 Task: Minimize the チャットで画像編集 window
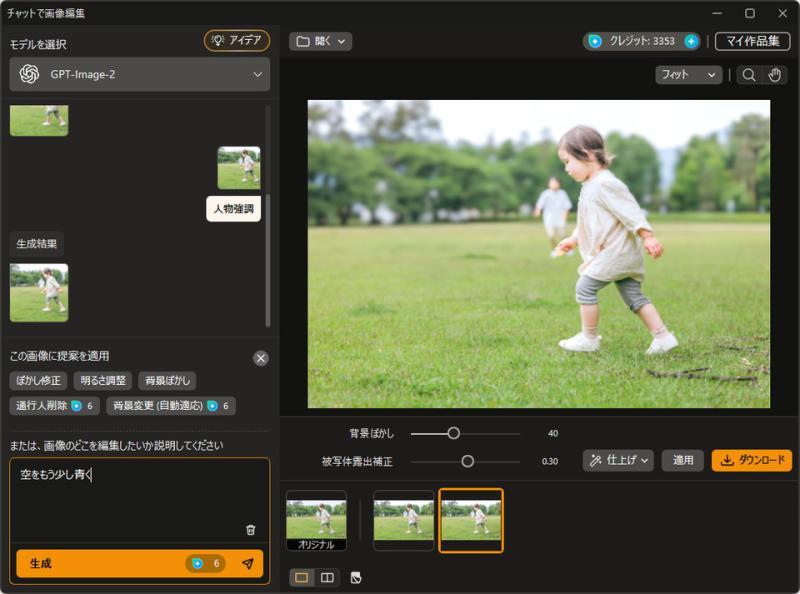coord(717,14)
